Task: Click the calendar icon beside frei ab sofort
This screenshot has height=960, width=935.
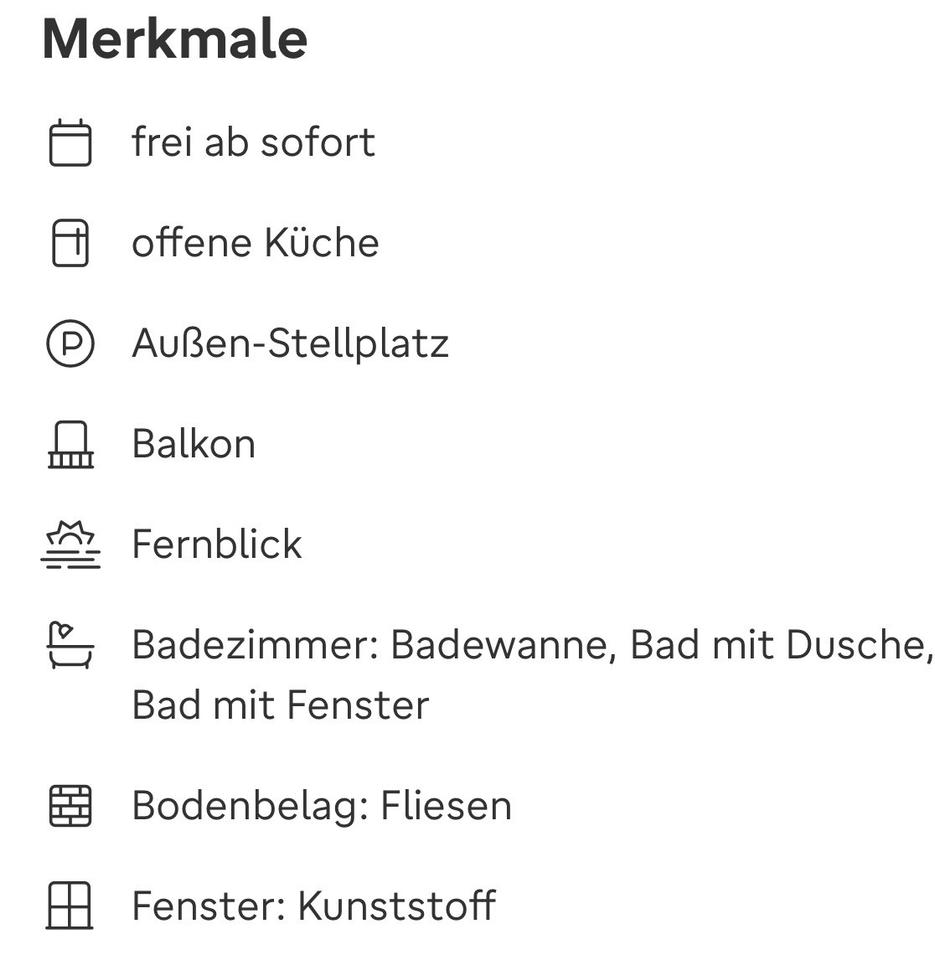Action: click(x=70, y=143)
